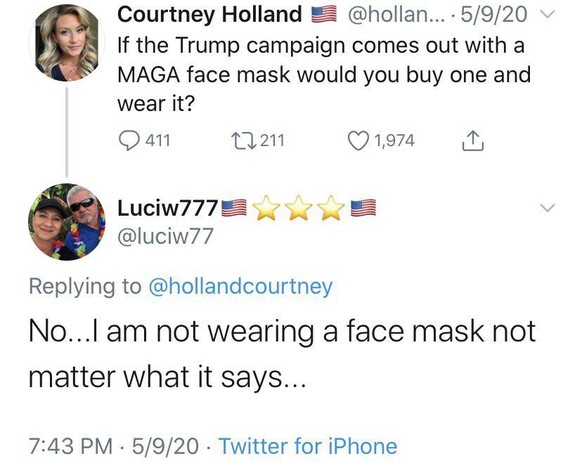The height and width of the screenshot is (463, 582).
Task: Retweet Courtney Holland's tweet
Action: [x=243, y=141]
